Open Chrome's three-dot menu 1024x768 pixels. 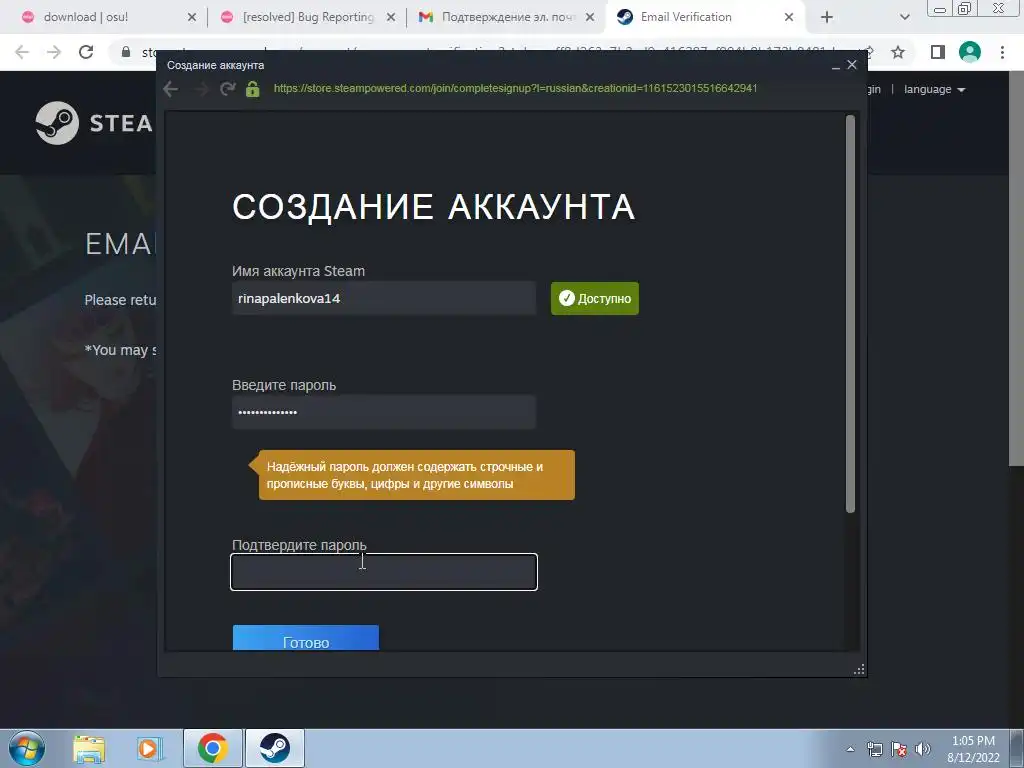pos(1002,52)
